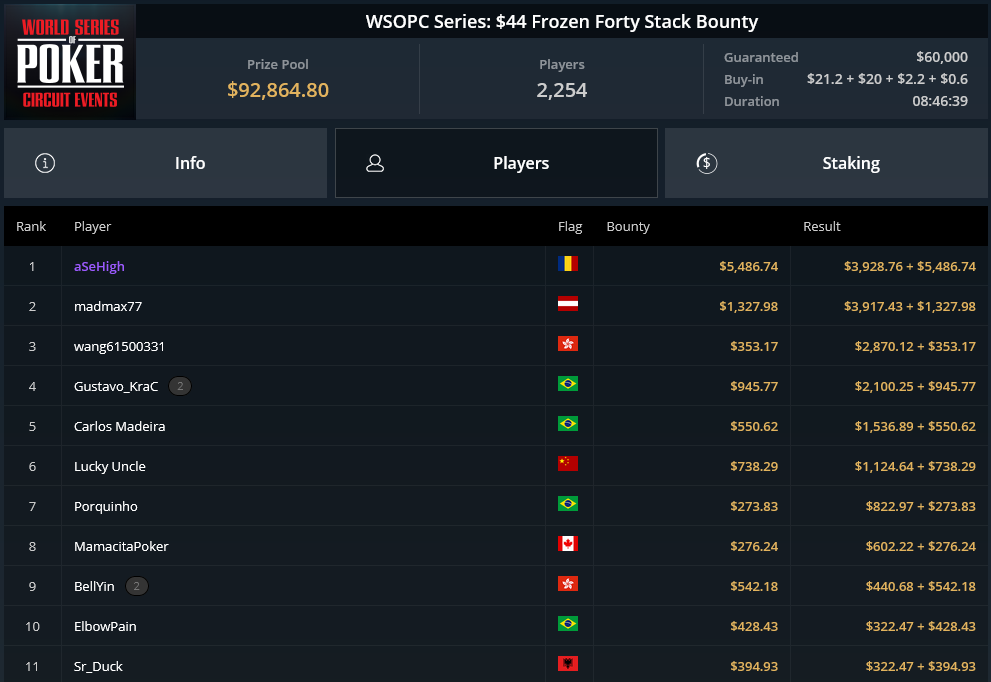Click the guaranteed amount $60,000
Viewport: 991px width, 682px height.
tap(942, 57)
